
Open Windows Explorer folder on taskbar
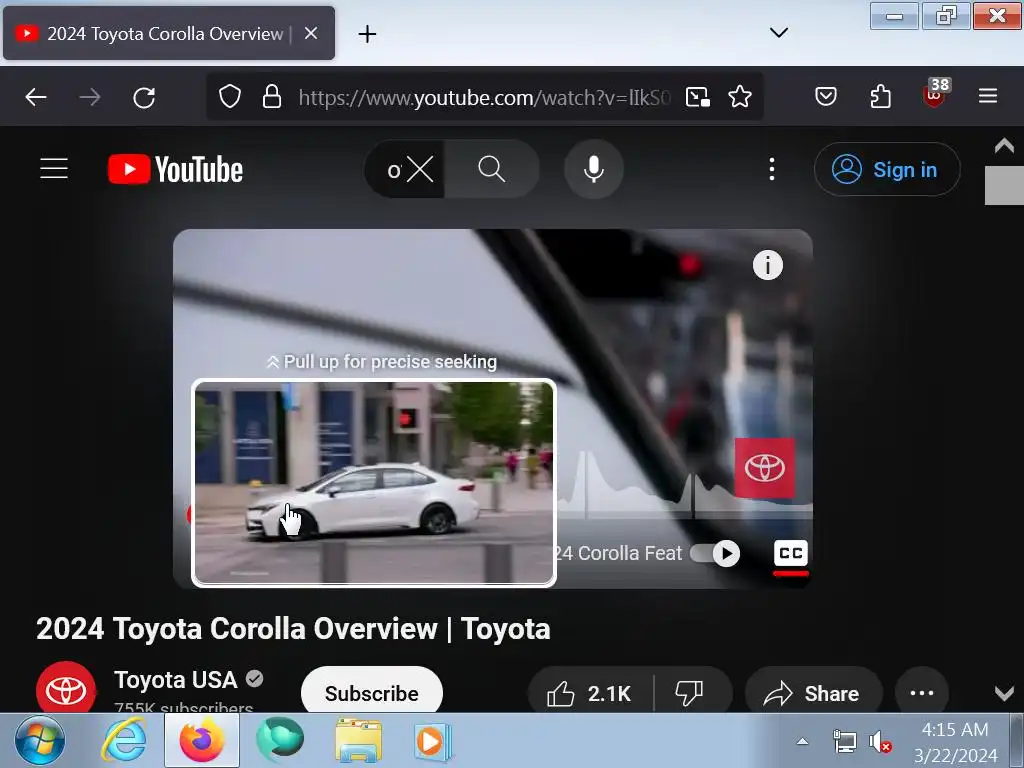pyautogui.click(x=358, y=741)
